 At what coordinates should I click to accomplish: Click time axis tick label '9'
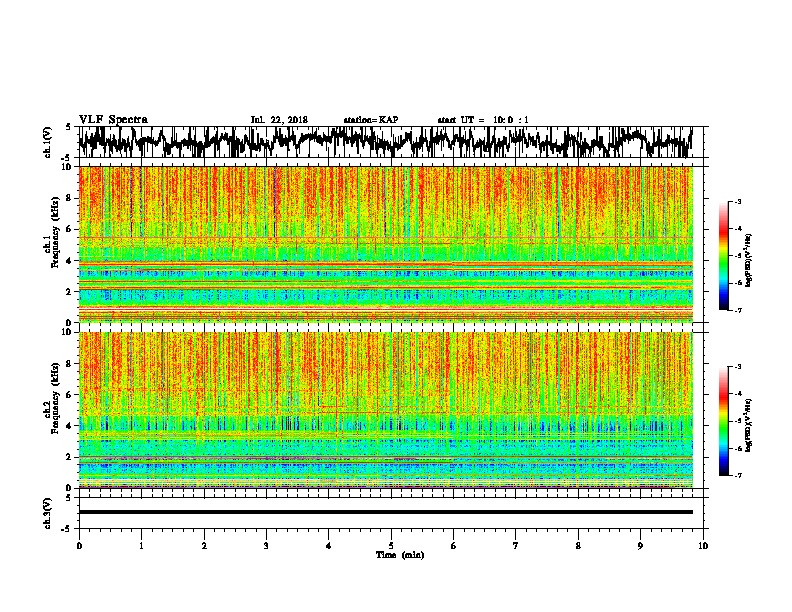coord(640,546)
